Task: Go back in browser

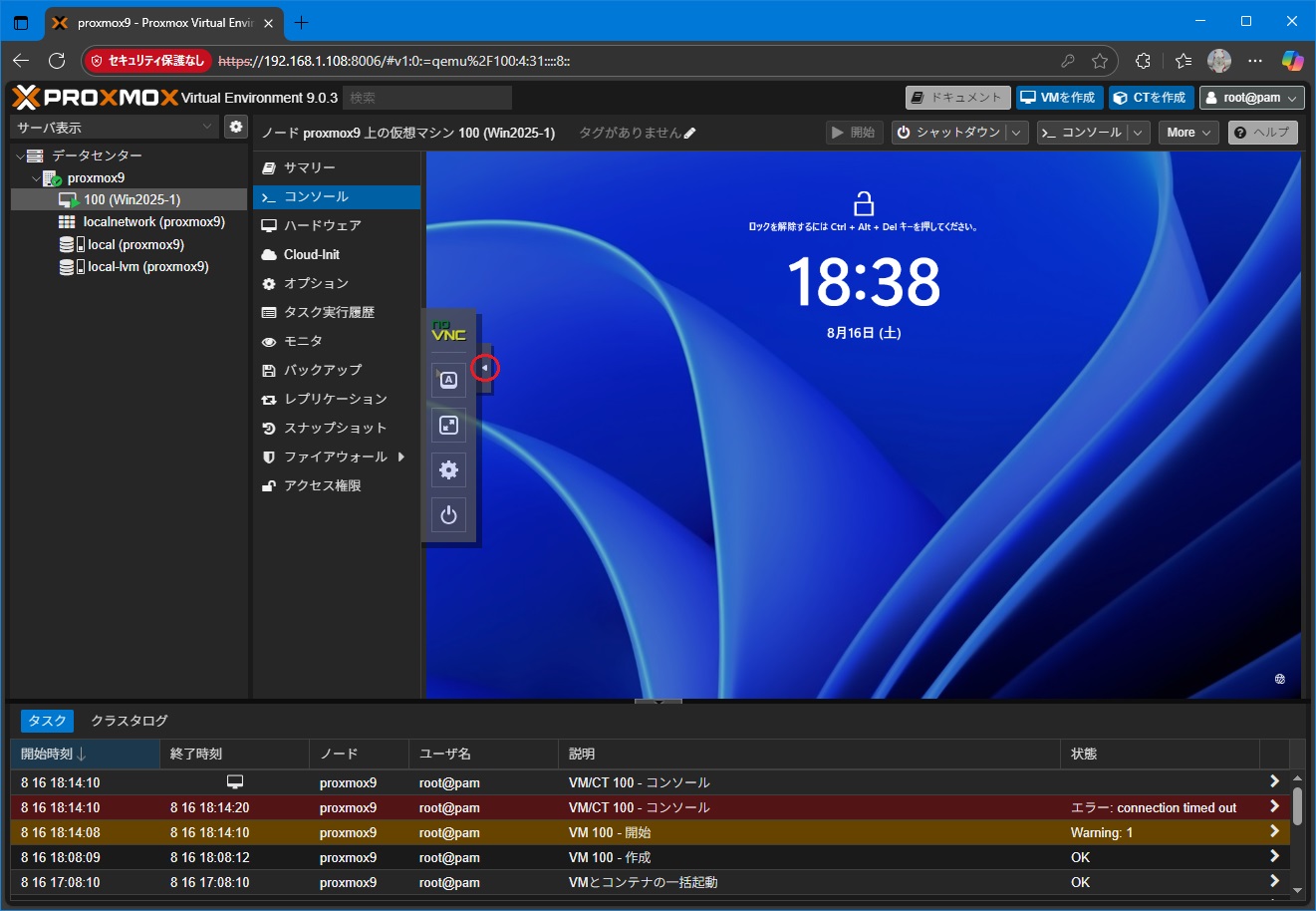Action: (x=20, y=61)
